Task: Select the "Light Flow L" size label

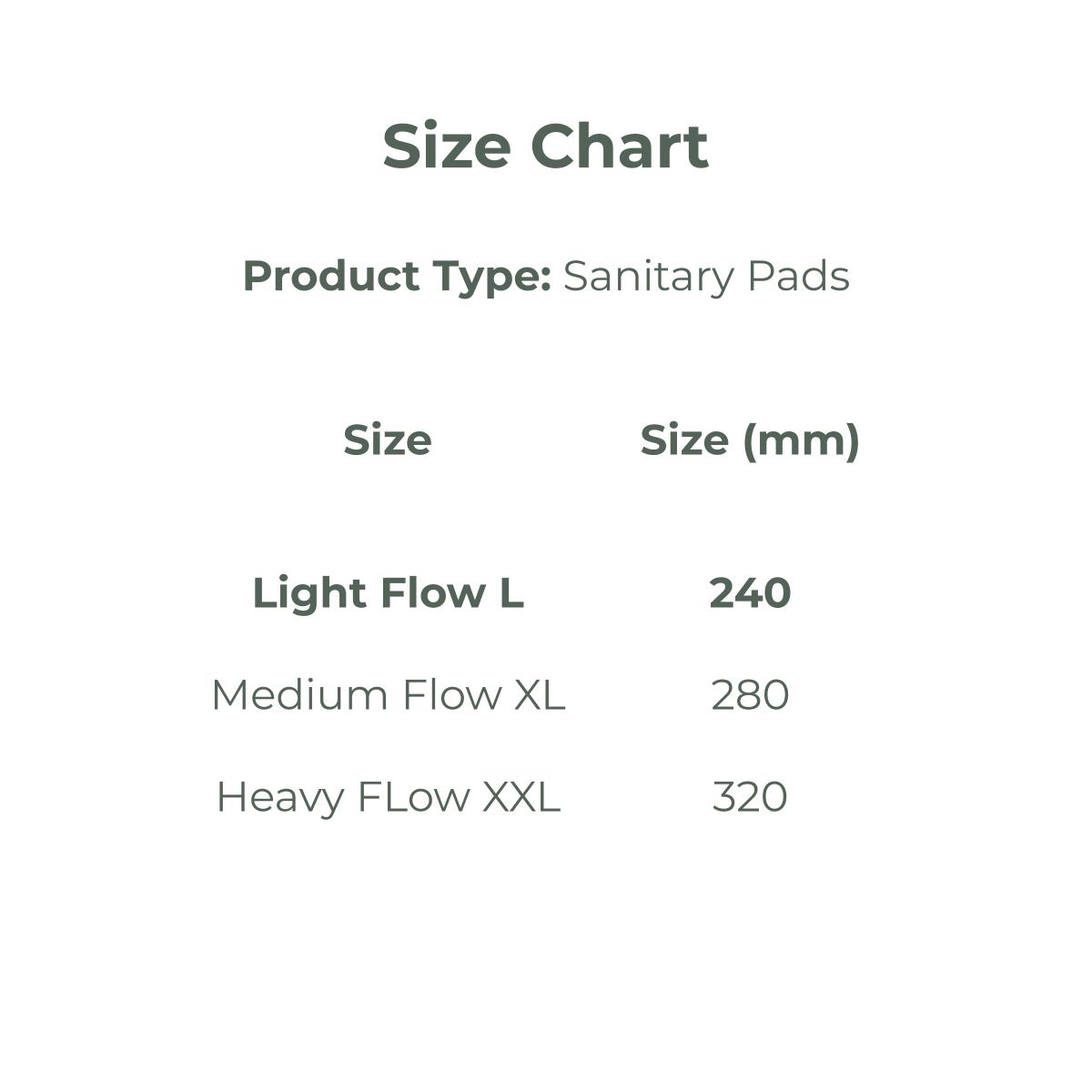Action: [388, 593]
